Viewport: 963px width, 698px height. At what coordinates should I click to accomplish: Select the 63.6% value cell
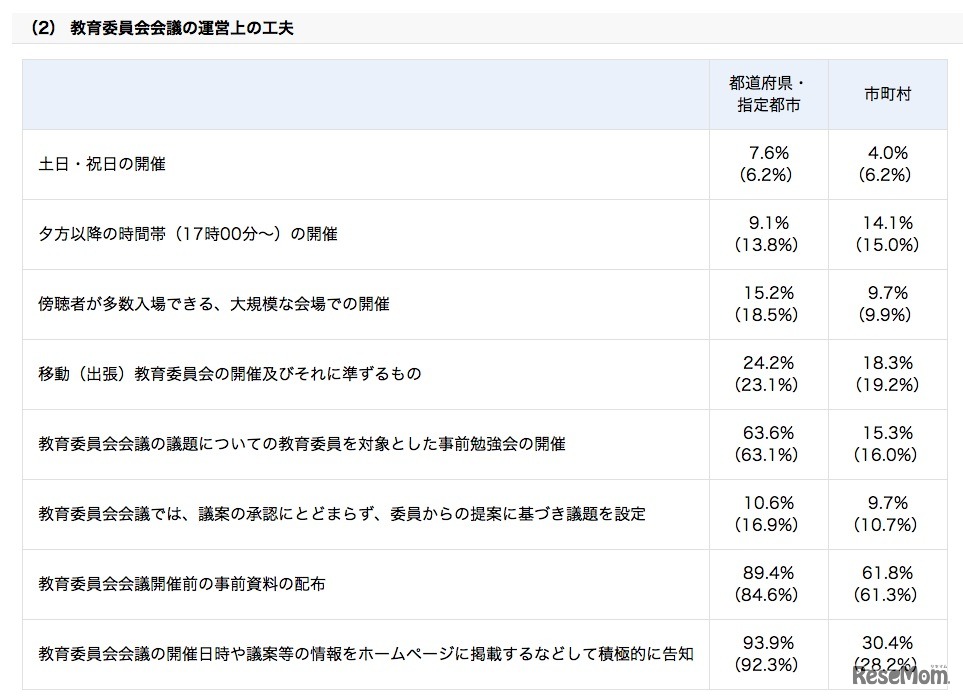(x=769, y=433)
